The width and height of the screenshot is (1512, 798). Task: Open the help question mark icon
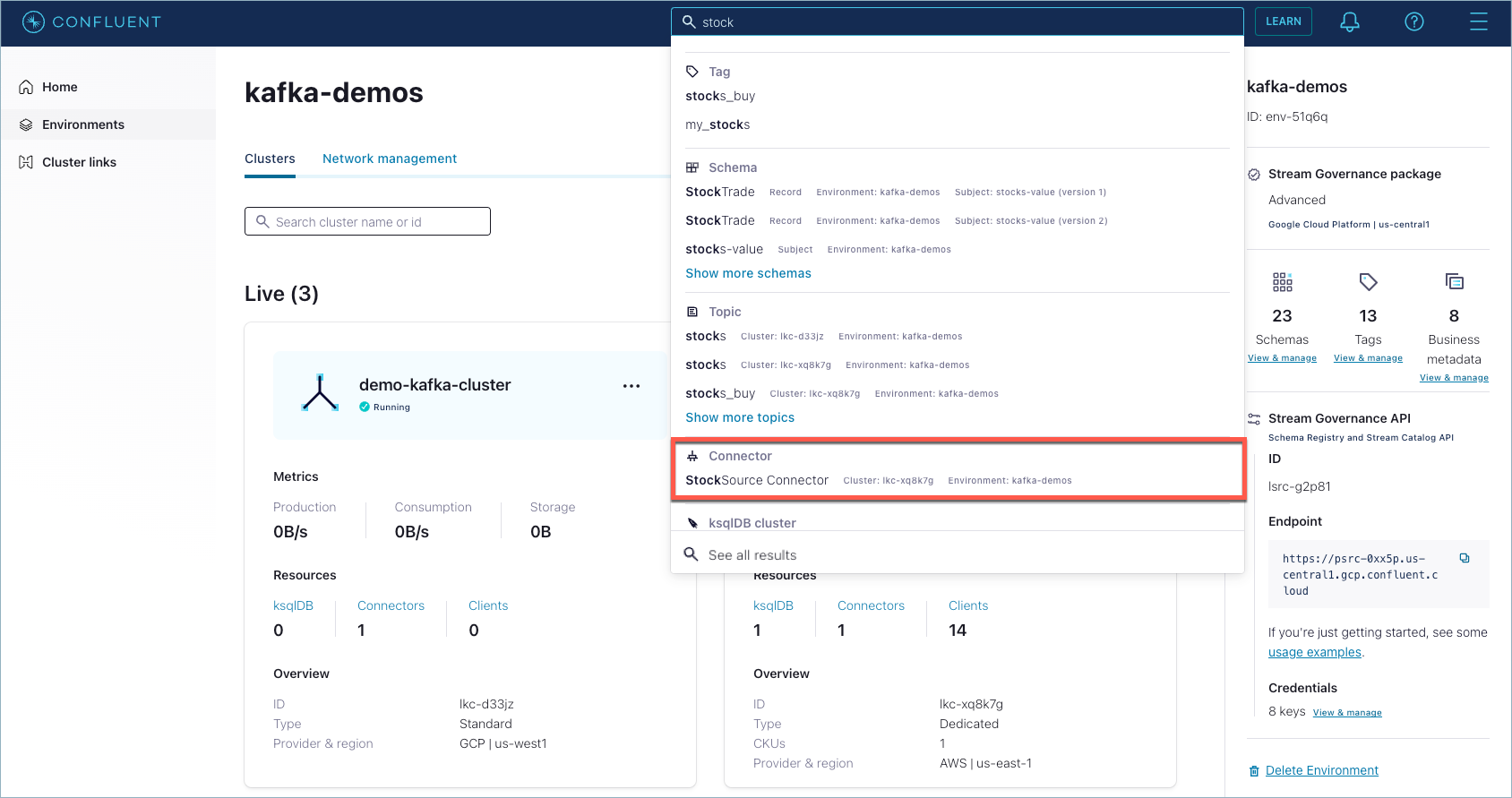click(1414, 21)
